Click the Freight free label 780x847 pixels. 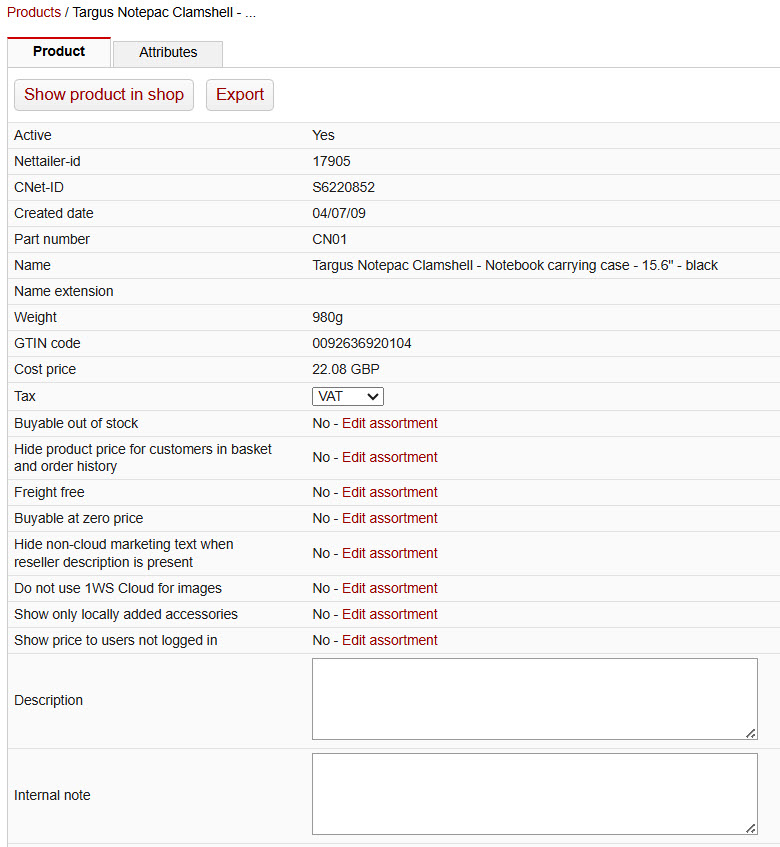tap(49, 492)
